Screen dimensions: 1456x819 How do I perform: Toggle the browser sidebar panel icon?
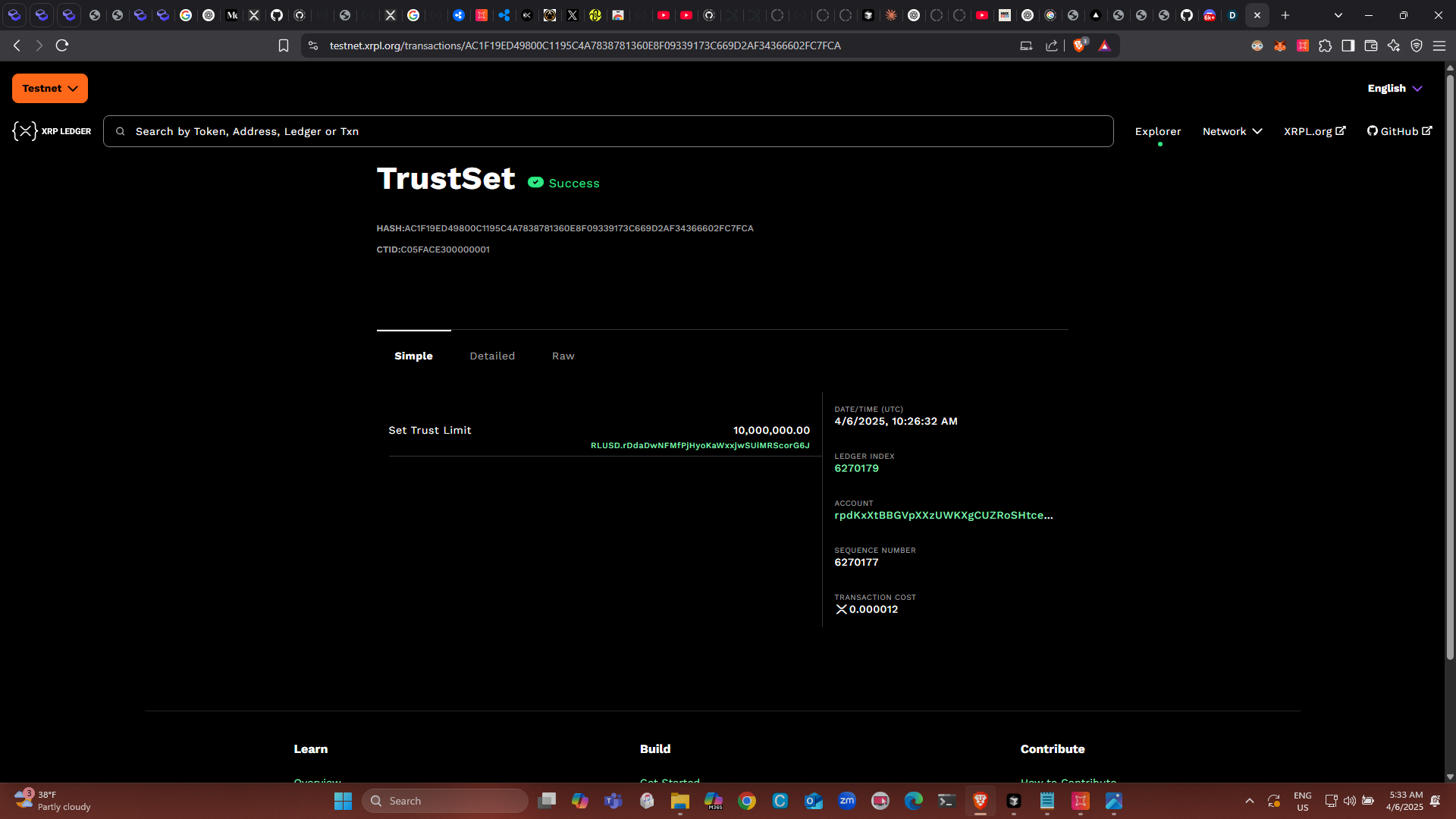(x=1348, y=45)
